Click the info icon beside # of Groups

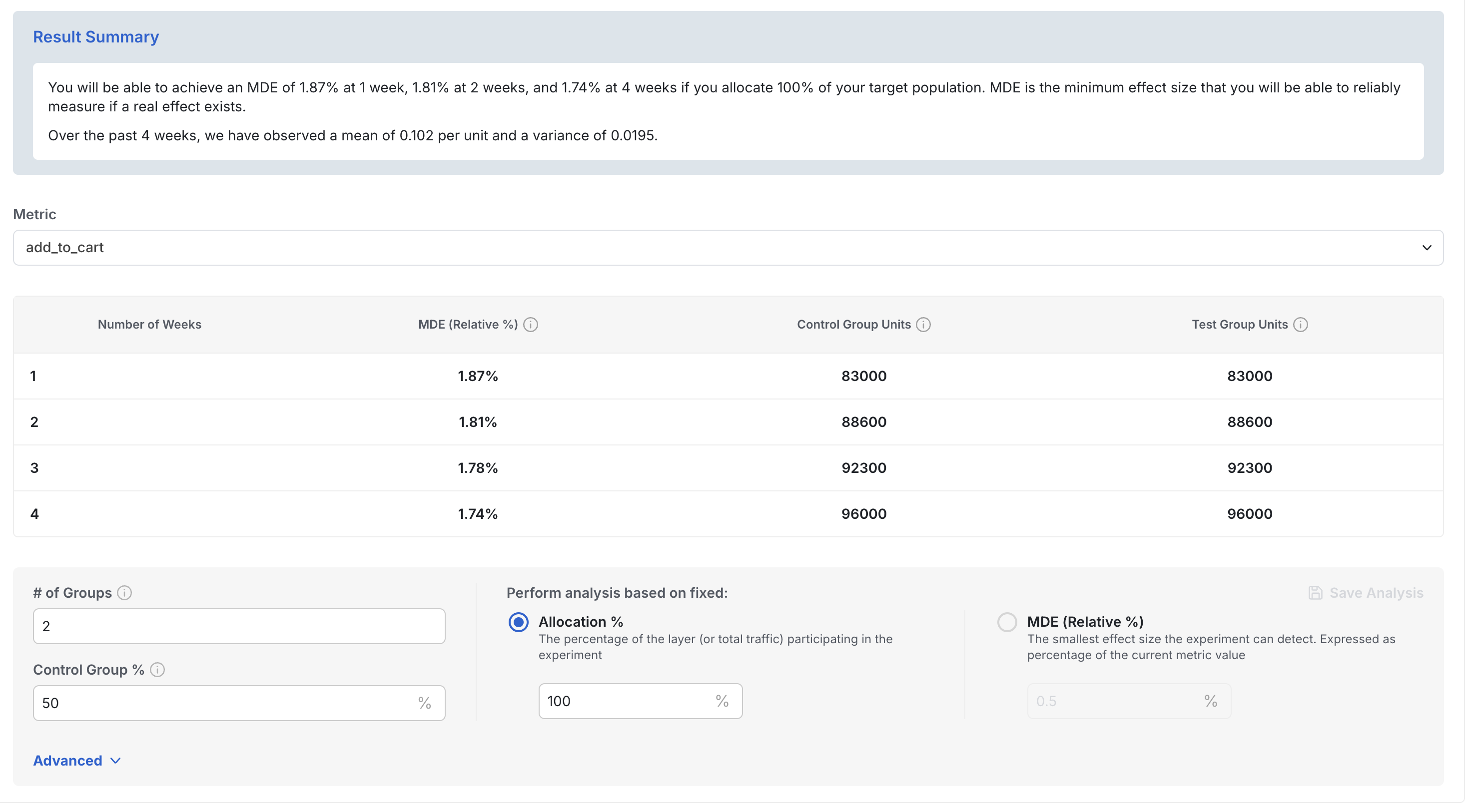(x=125, y=593)
